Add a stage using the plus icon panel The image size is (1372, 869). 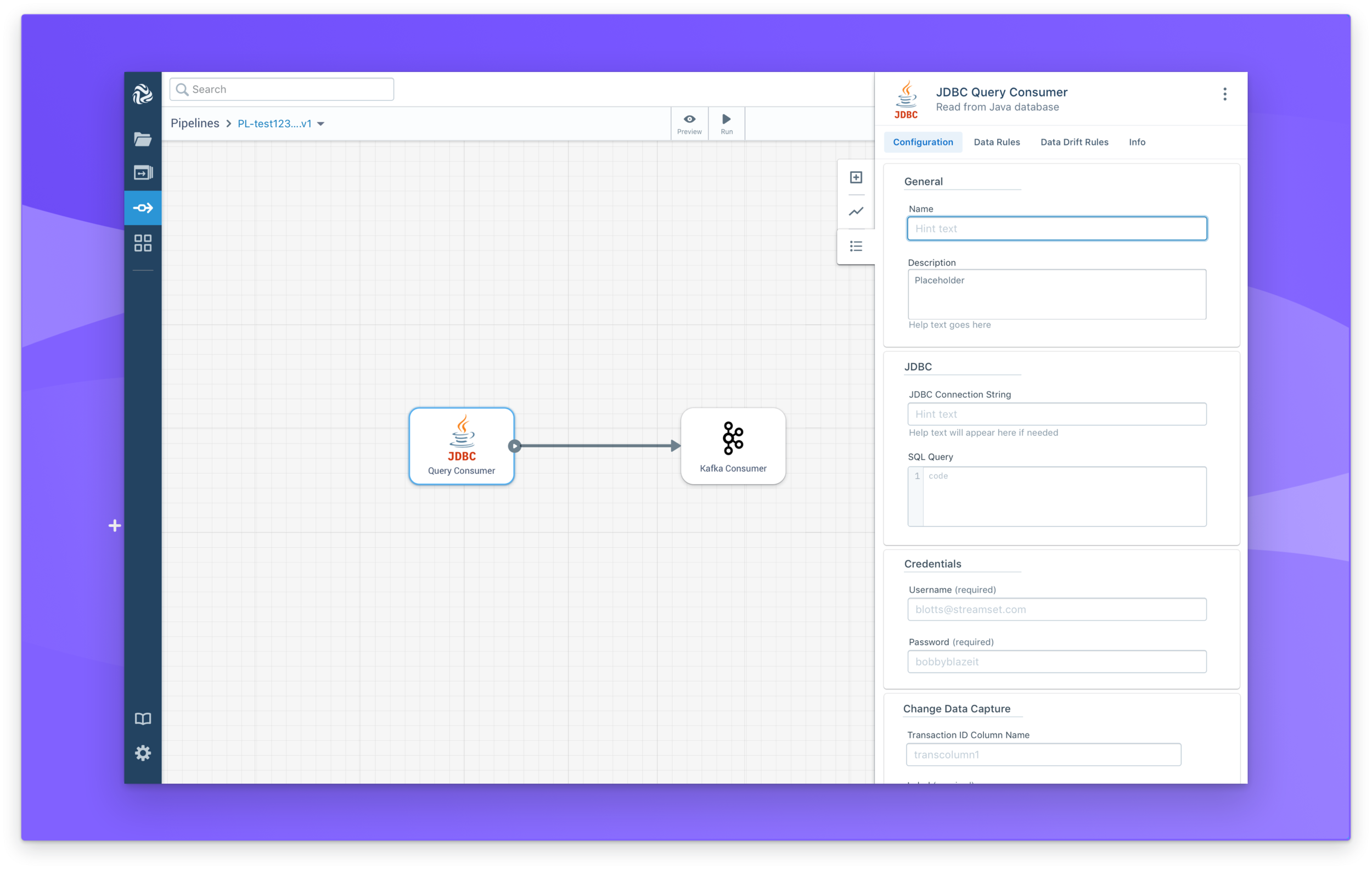[x=855, y=177]
